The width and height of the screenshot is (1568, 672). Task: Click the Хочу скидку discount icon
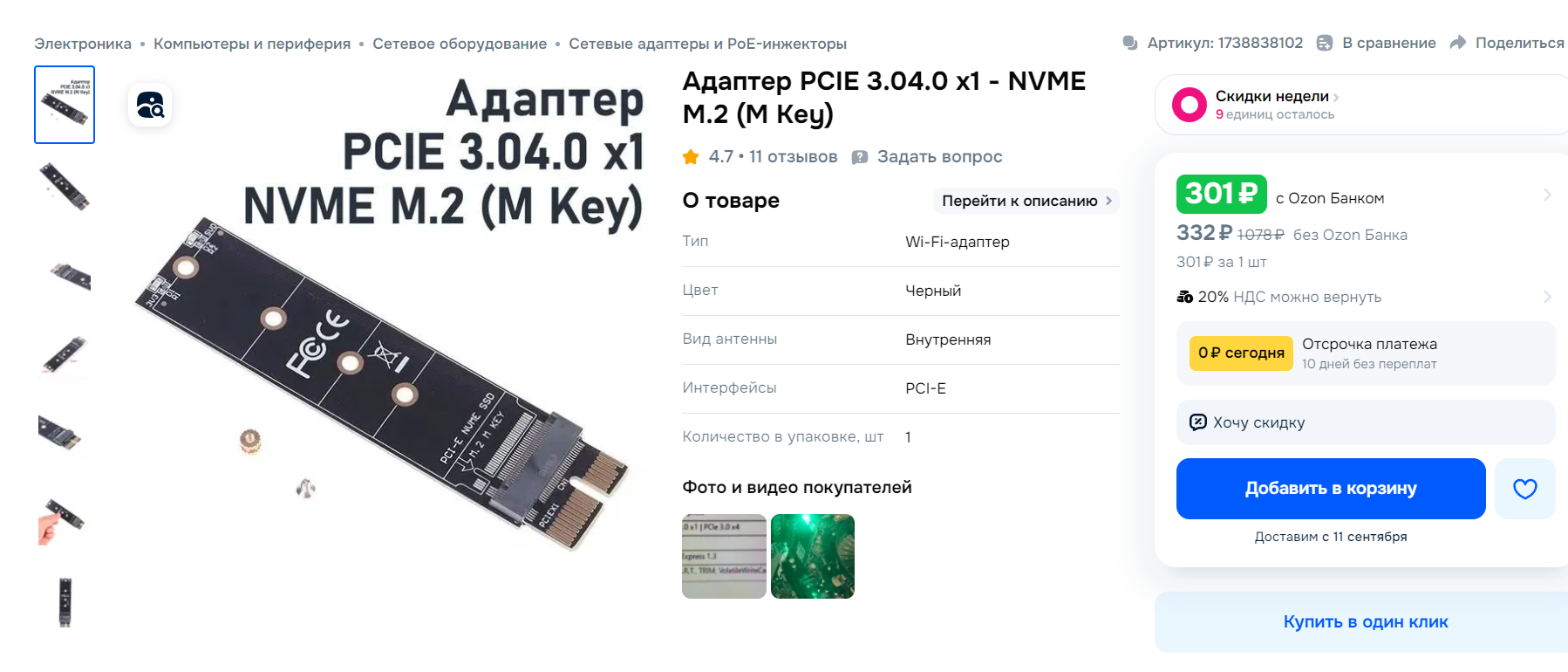pyautogui.click(x=1198, y=422)
